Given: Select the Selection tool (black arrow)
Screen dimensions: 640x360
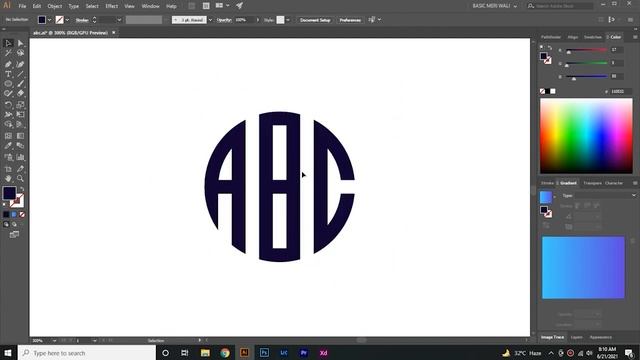Looking at the screenshot, I should [x=8, y=43].
